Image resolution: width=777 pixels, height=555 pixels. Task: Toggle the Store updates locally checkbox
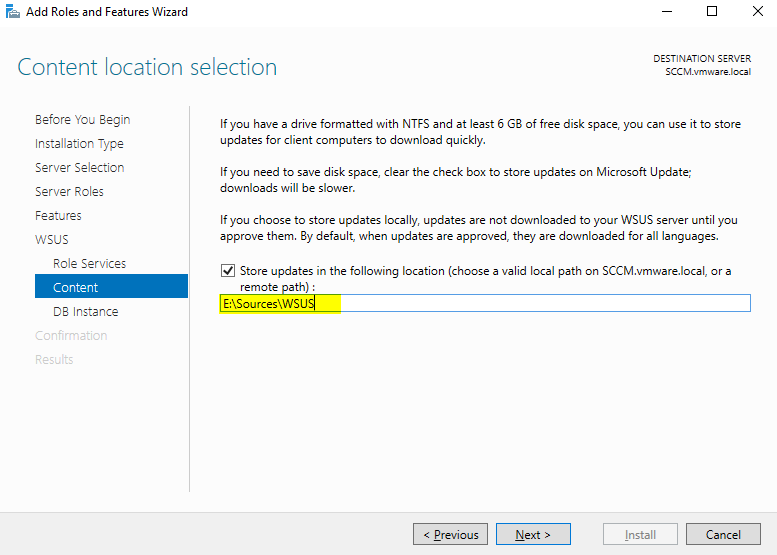click(x=228, y=271)
